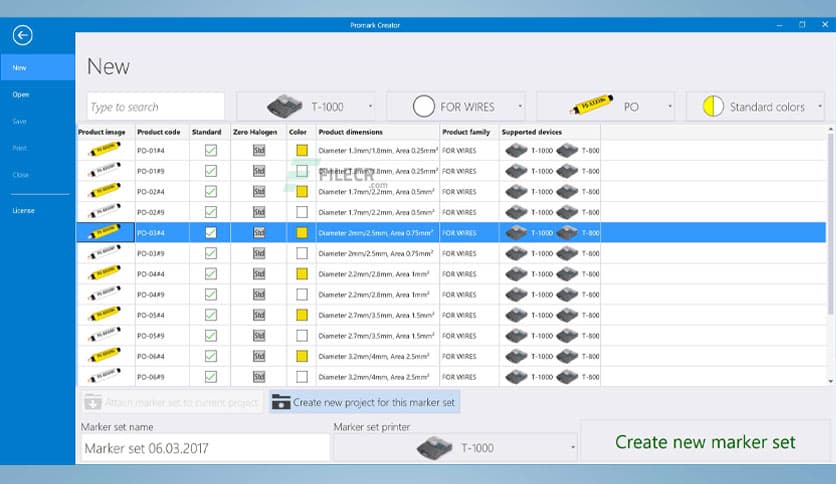This screenshot has height=484, width=836.
Task: Click the yellow marker image in row PO-04#4
Action: coord(104,273)
